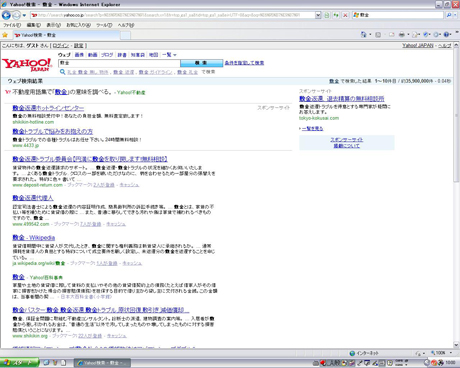Image resolution: width=460 pixels, height=368 pixels.
Task: Switch to the 画像 search tab
Action: pos(79,55)
